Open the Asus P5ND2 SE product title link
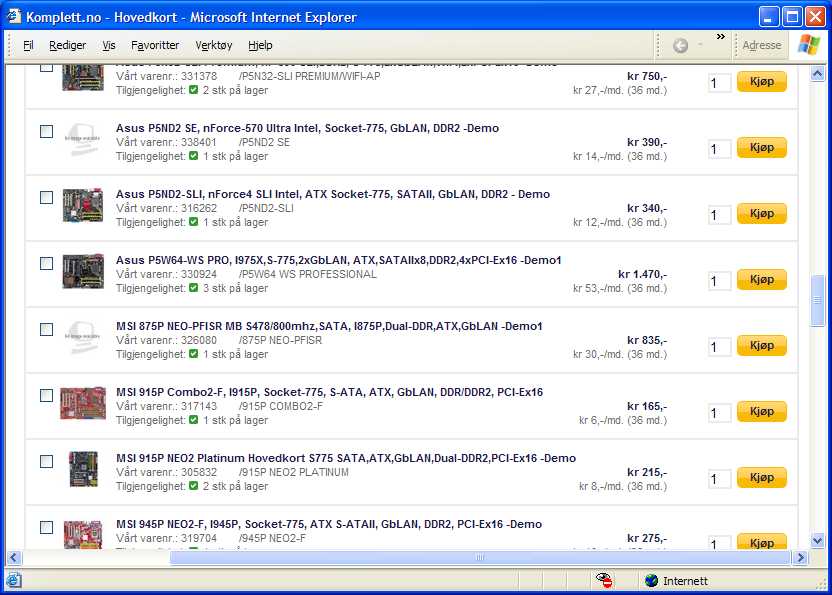The image size is (832, 595). (x=307, y=128)
